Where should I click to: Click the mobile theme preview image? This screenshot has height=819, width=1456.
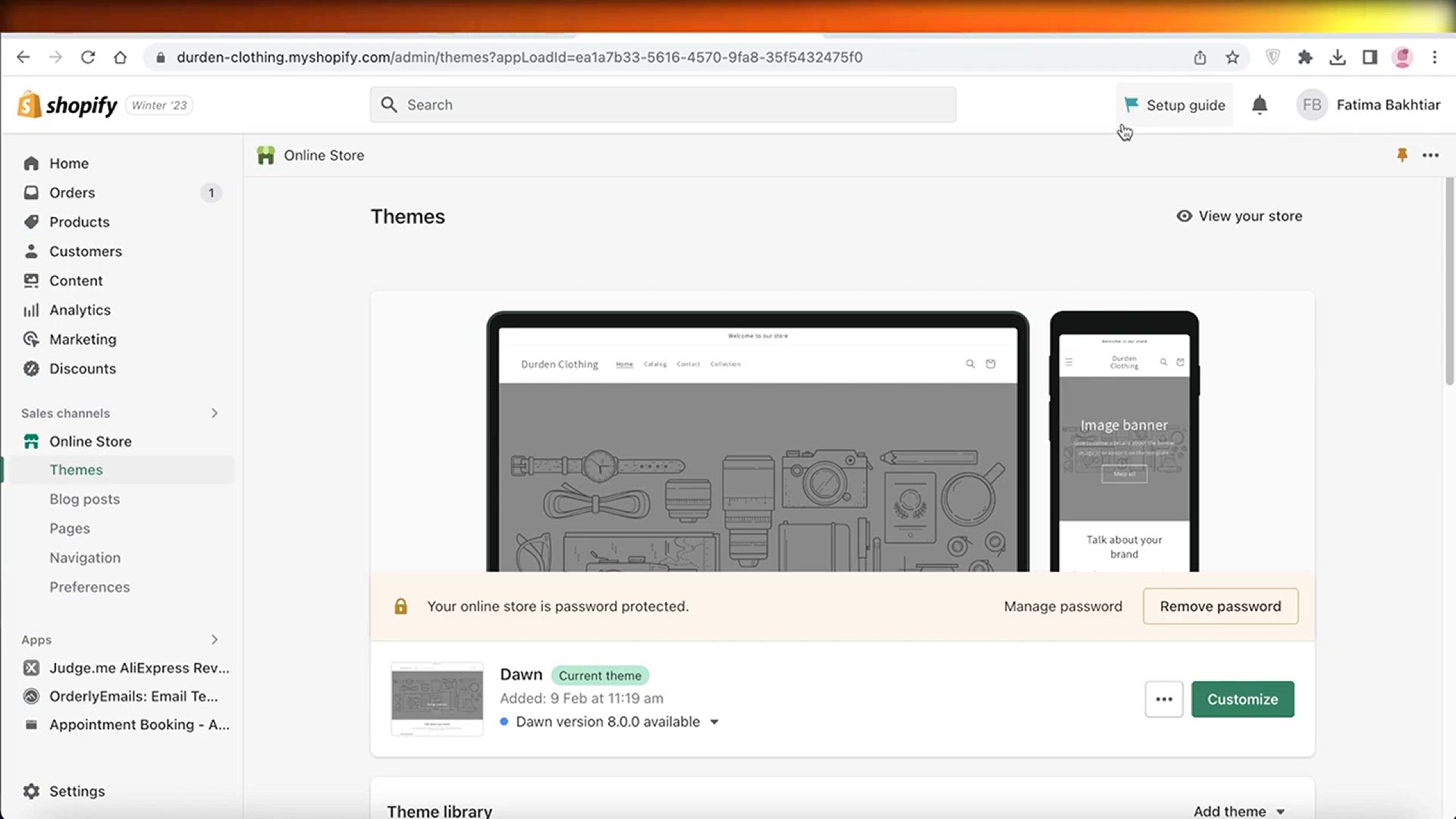pos(1124,441)
